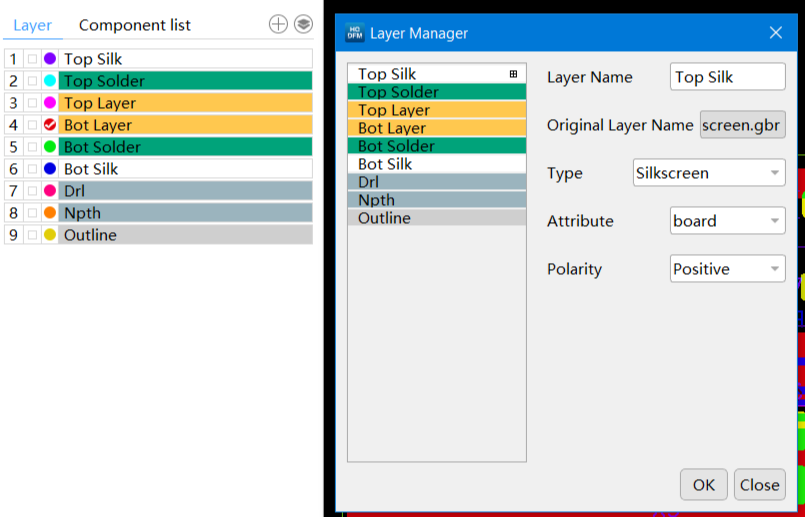Screen dimensions: 805x517
Task: Select the Layer tab
Action: click(x=32, y=25)
